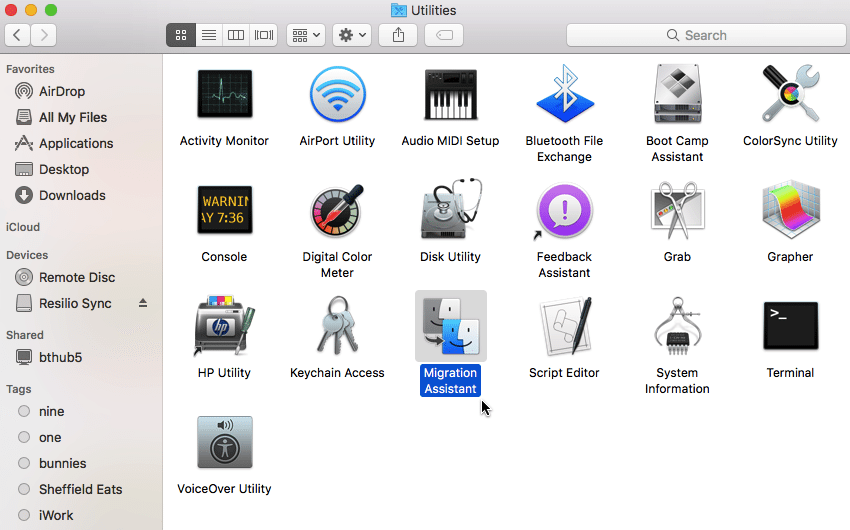Click the Keychain Access keys icon
This screenshot has height=530, width=850.
337,325
